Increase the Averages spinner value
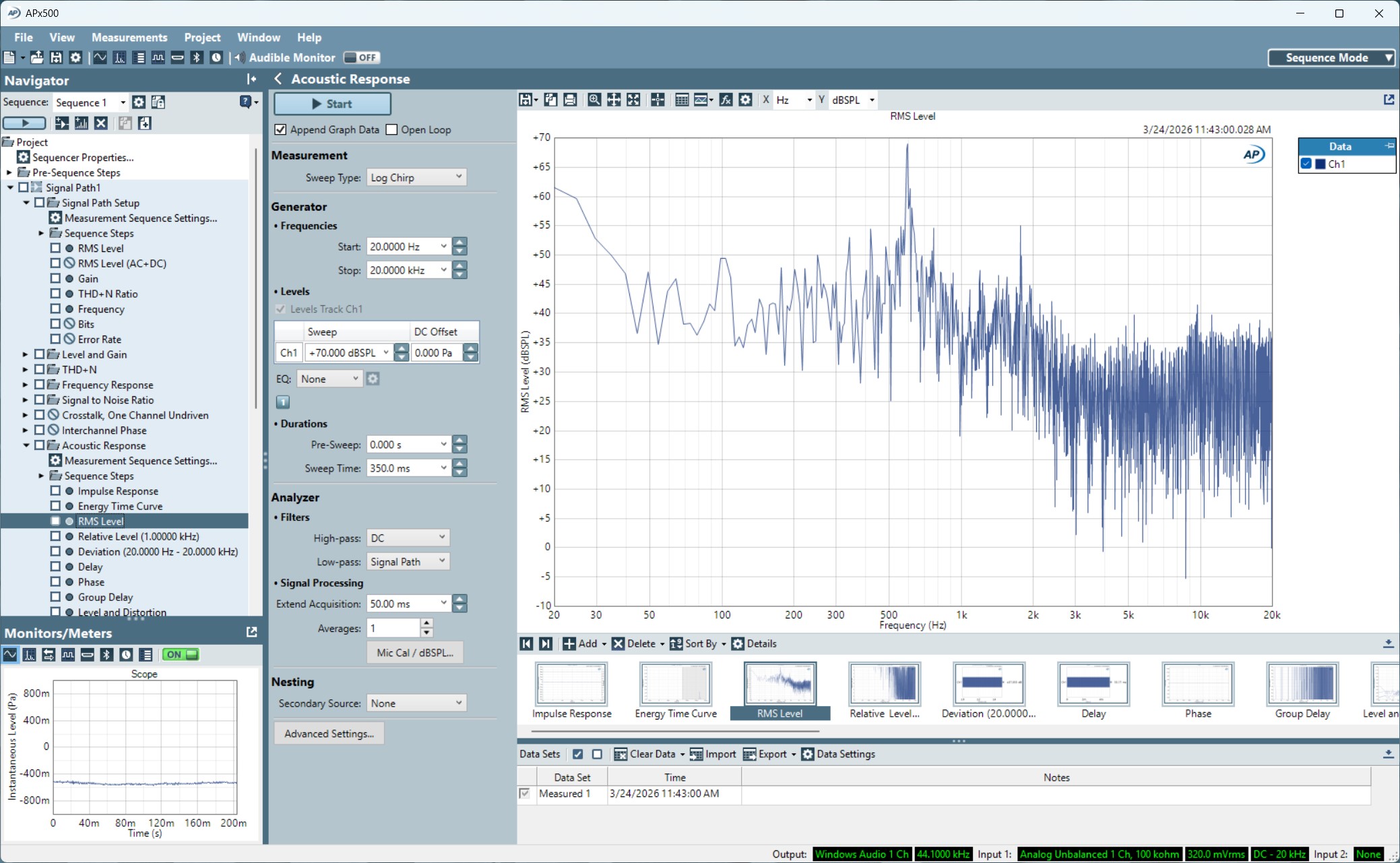This screenshot has width=1400, height=863. click(426, 624)
